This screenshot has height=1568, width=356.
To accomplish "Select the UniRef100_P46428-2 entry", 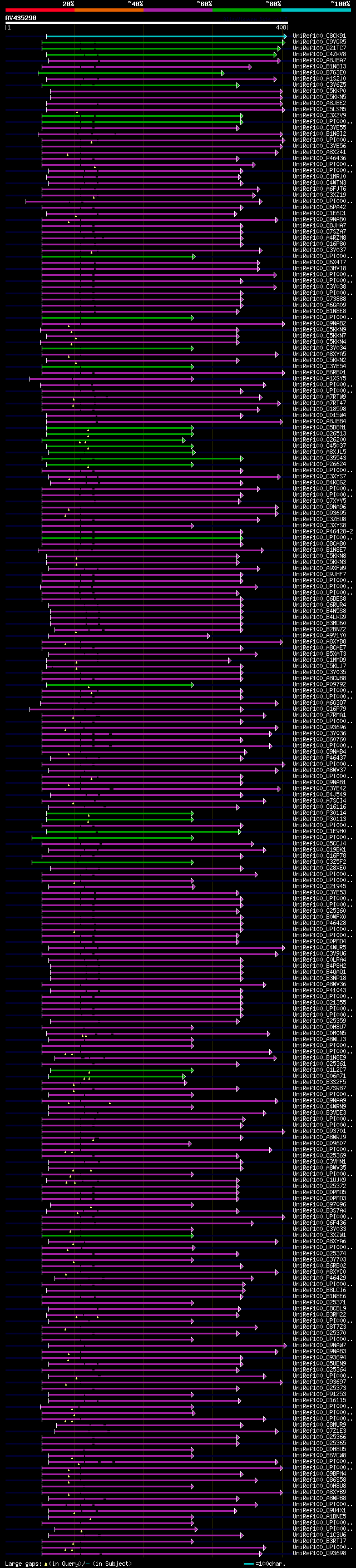I will pyautogui.click(x=323, y=531).
